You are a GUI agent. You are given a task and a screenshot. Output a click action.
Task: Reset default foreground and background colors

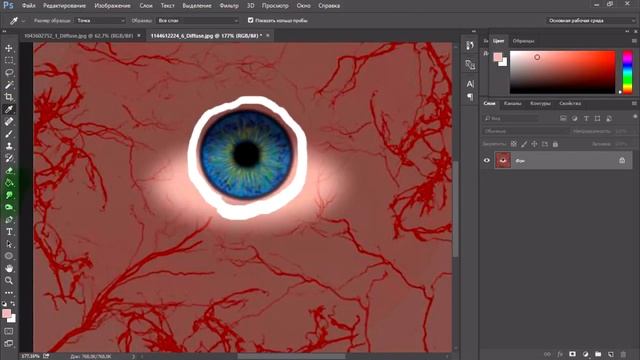click(4, 304)
